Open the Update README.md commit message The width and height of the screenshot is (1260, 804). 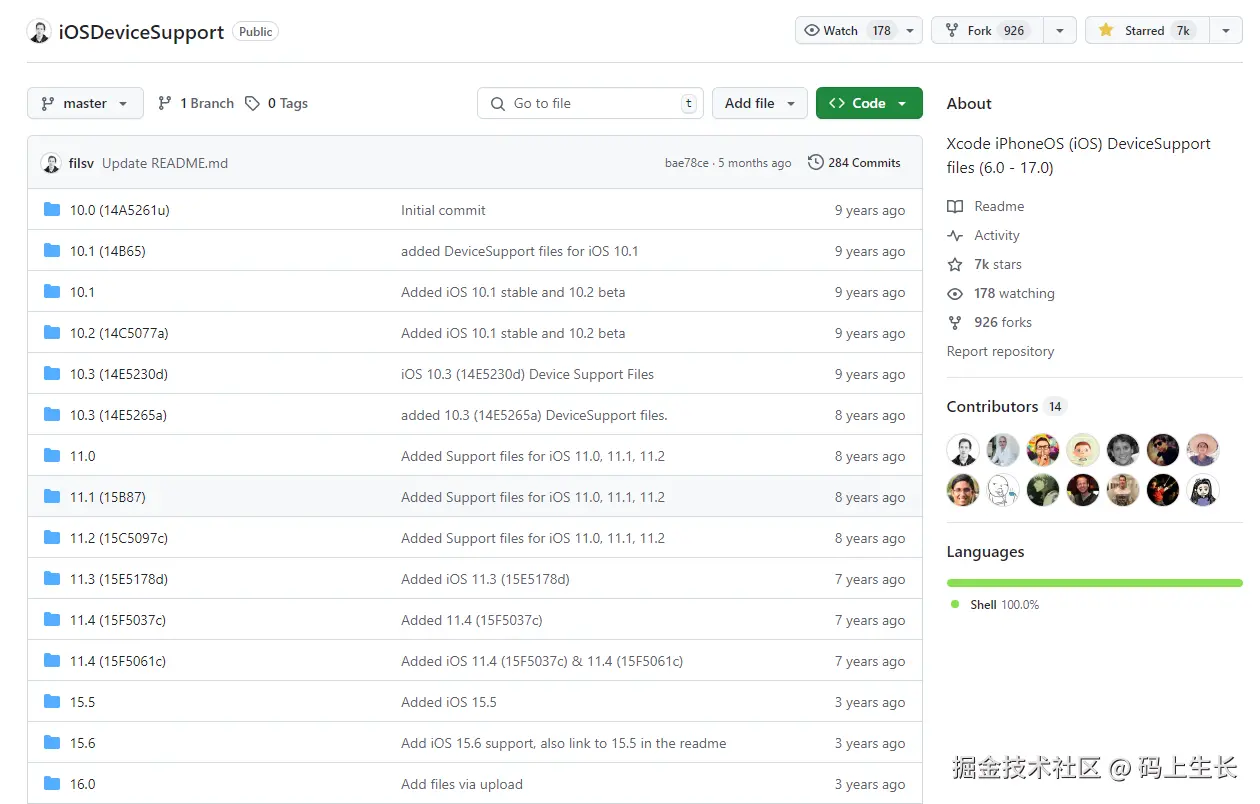pos(165,163)
